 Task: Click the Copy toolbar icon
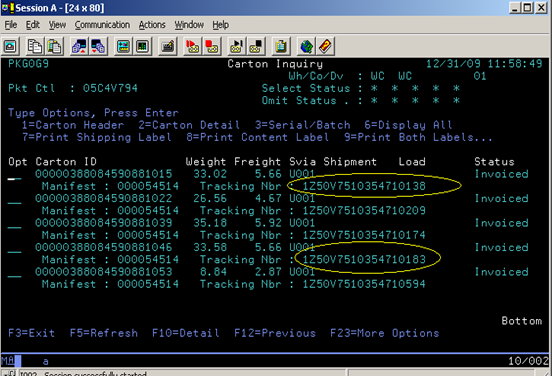coord(35,46)
